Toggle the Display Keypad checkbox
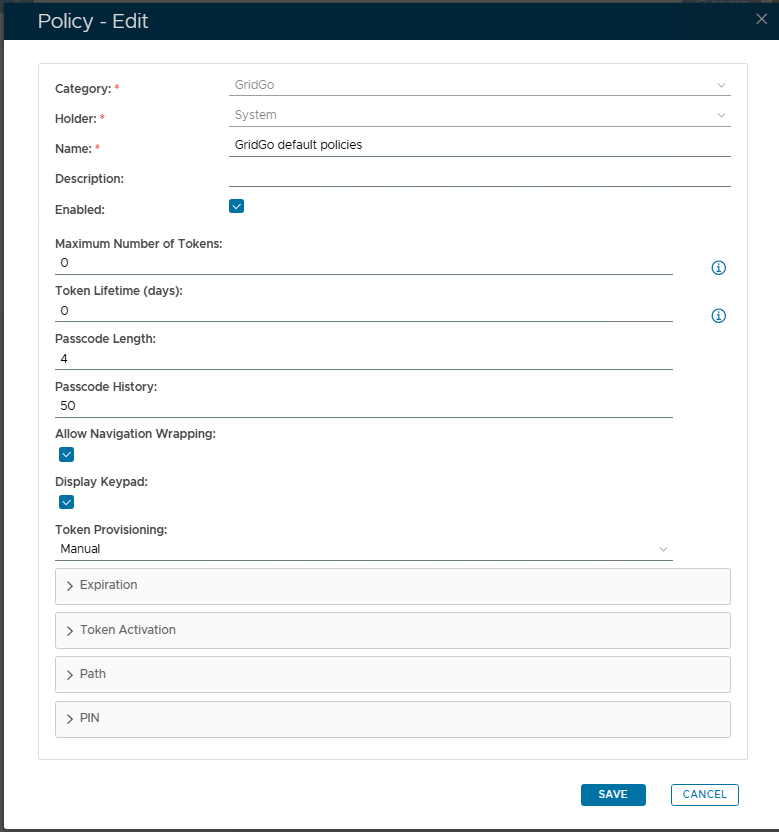 (x=67, y=503)
